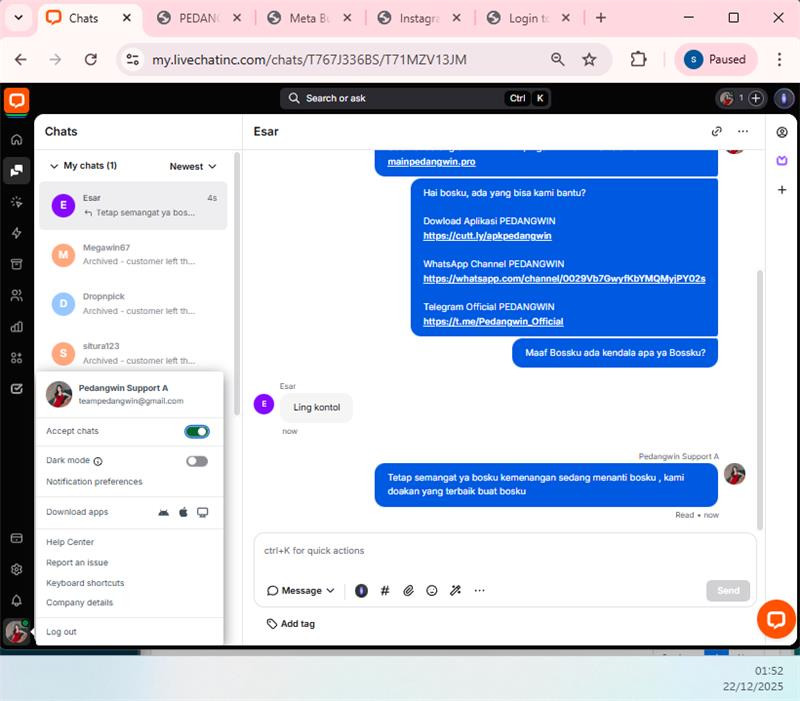Copy chat link icon beside Esar header
The width and height of the screenshot is (800, 701).
[x=716, y=132]
